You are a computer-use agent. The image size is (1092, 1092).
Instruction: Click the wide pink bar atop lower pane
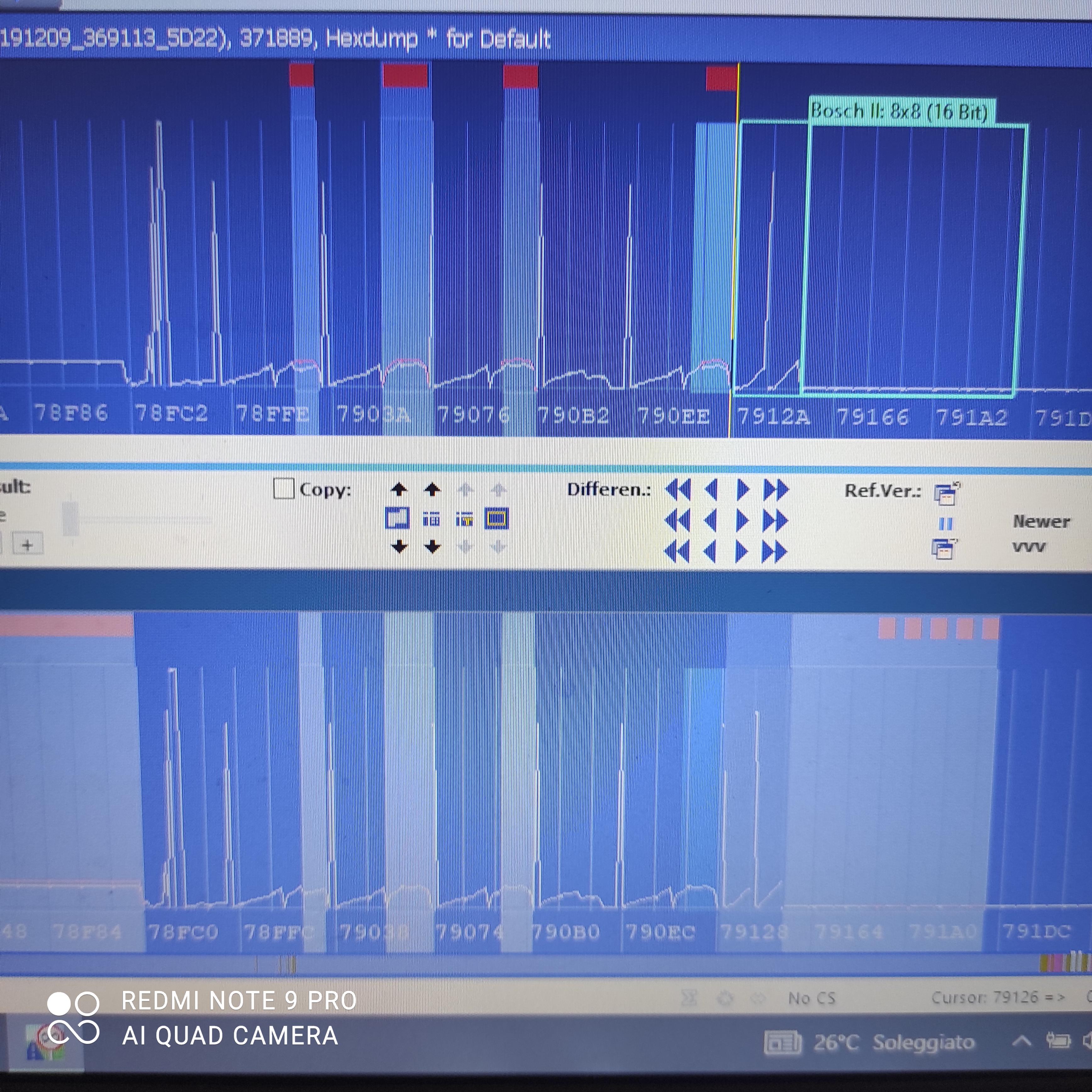pos(66,626)
